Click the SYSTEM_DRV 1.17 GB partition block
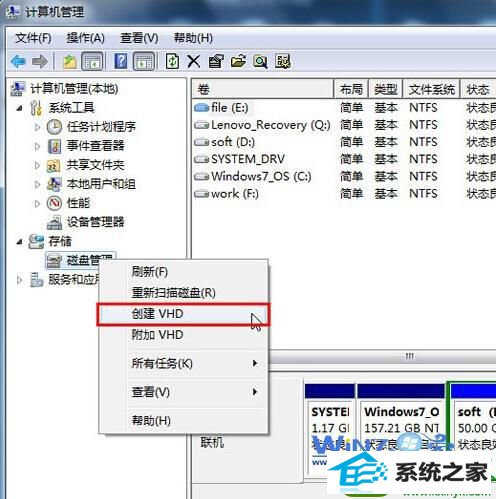The image size is (496, 499). point(330,430)
